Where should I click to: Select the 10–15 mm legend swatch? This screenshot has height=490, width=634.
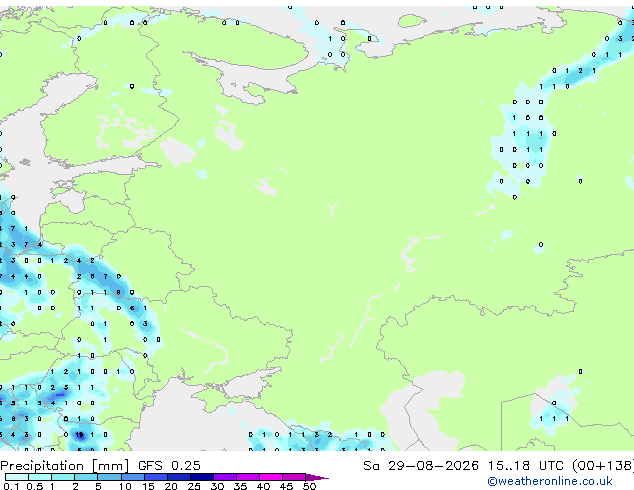132,477
